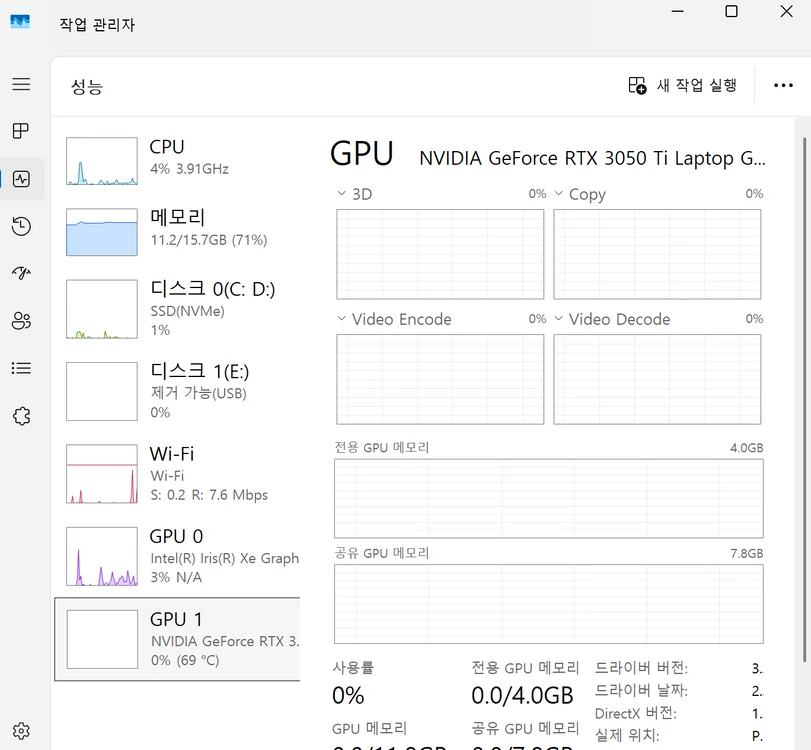
Task: Click the 3D engine graph
Action: tap(440, 254)
